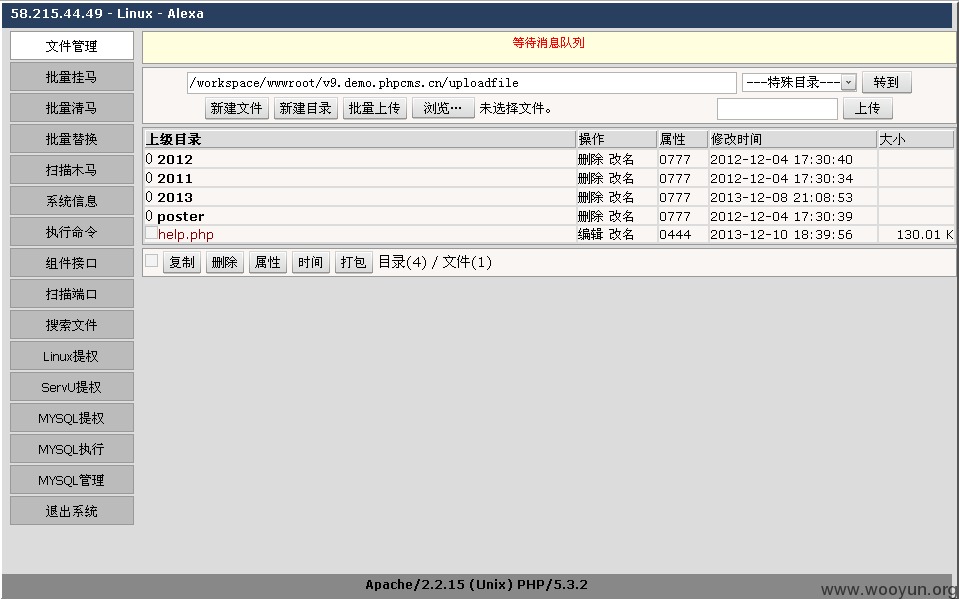Rename the 2013 folder via 改名
959x599 pixels.
coord(621,198)
